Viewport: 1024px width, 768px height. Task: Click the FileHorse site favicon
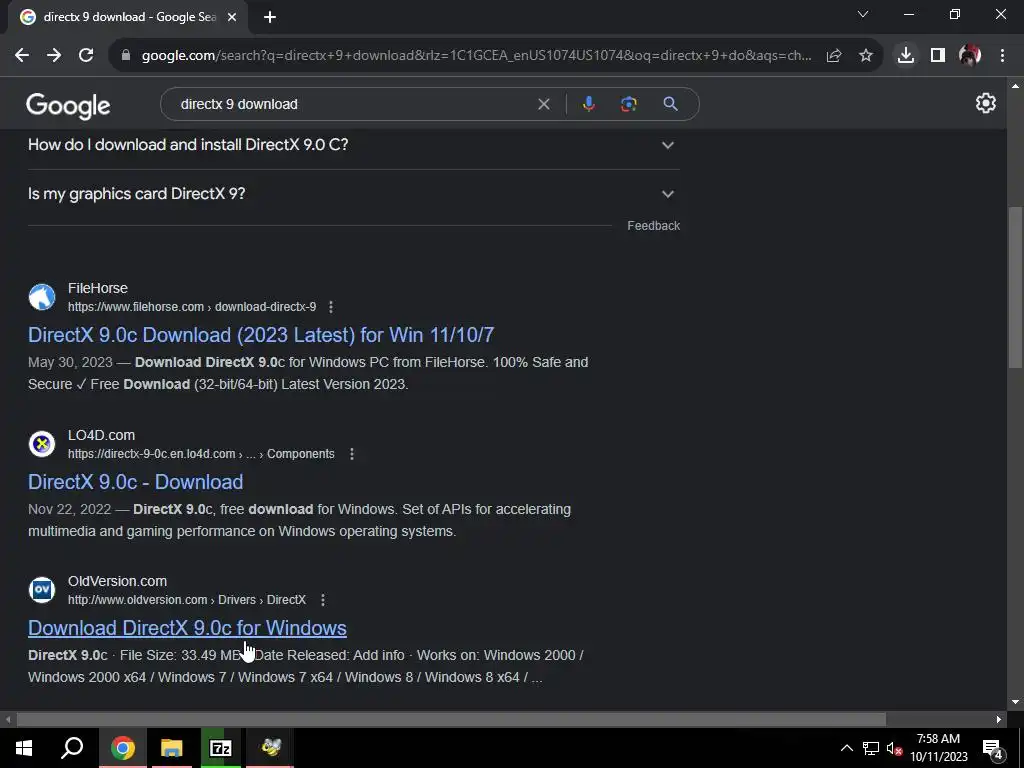coord(42,297)
